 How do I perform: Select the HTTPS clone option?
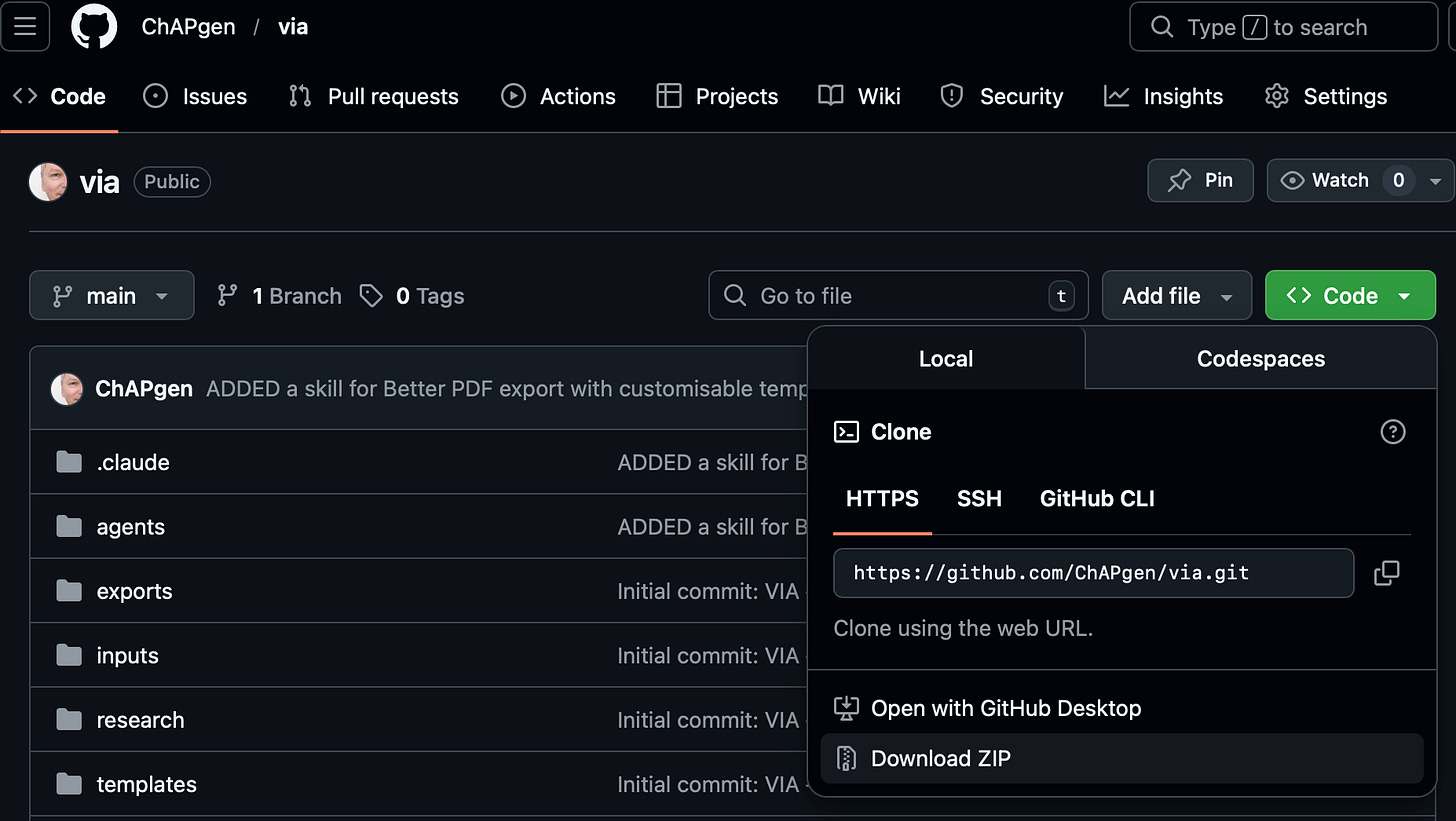pyautogui.click(x=882, y=498)
